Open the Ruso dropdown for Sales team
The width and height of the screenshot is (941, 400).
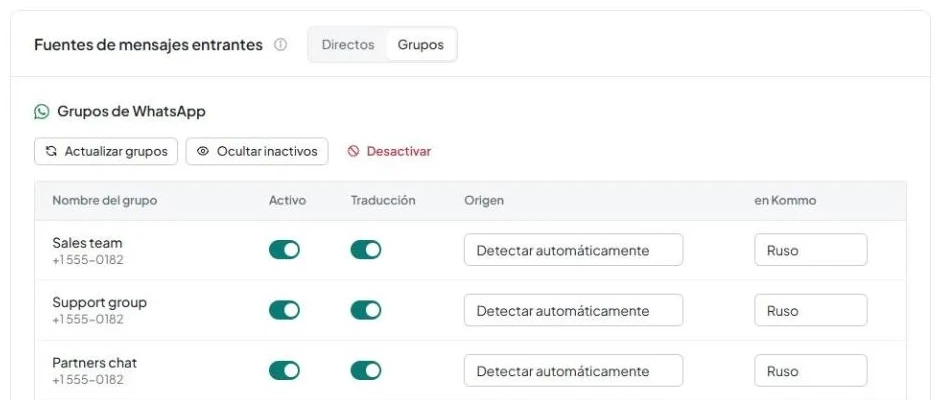click(811, 250)
